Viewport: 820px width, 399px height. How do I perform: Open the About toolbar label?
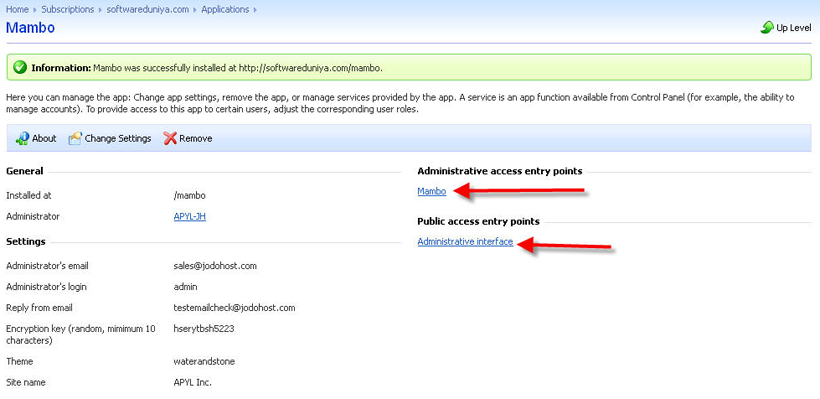[44, 139]
